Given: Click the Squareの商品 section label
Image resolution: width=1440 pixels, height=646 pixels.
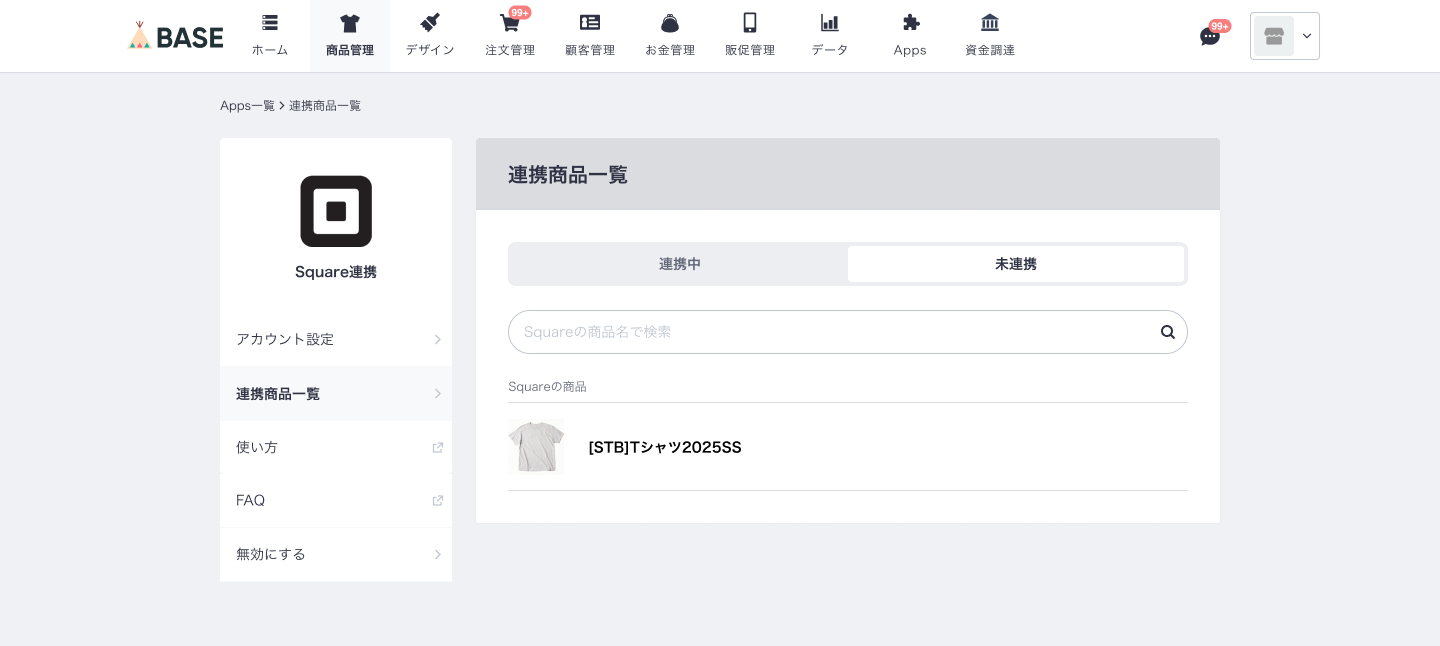Looking at the screenshot, I should 547,386.
